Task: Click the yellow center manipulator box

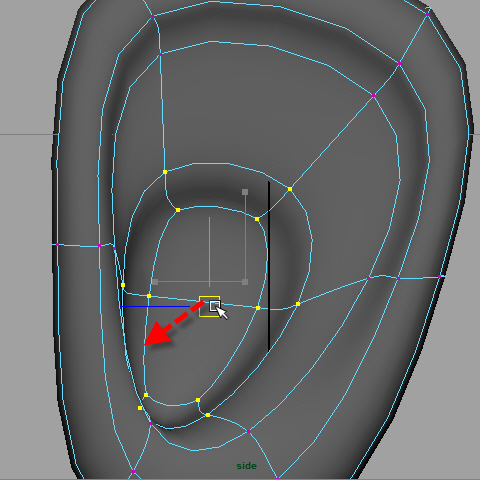Action: tap(209, 306)
